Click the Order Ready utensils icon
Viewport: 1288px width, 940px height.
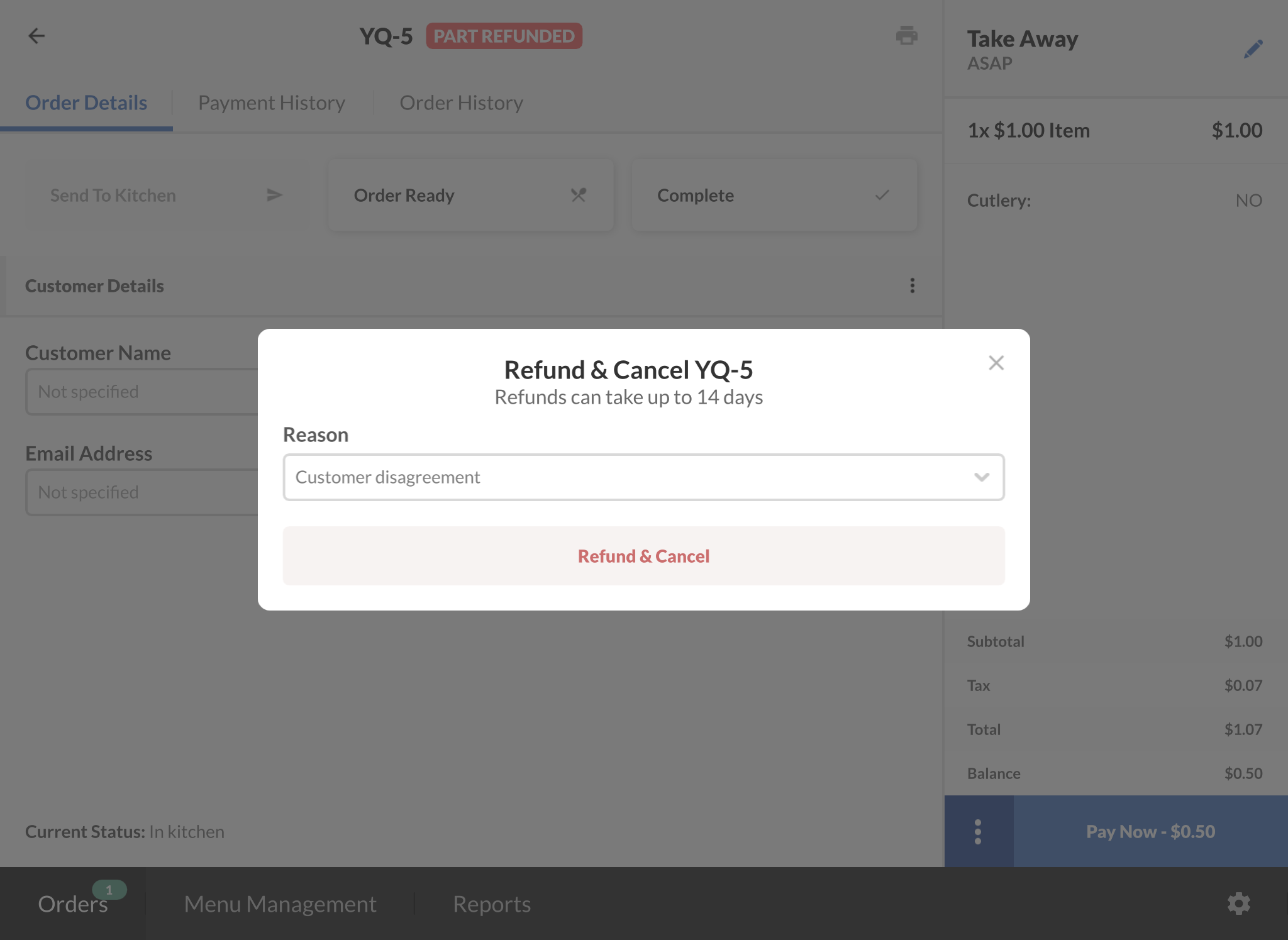578,195
